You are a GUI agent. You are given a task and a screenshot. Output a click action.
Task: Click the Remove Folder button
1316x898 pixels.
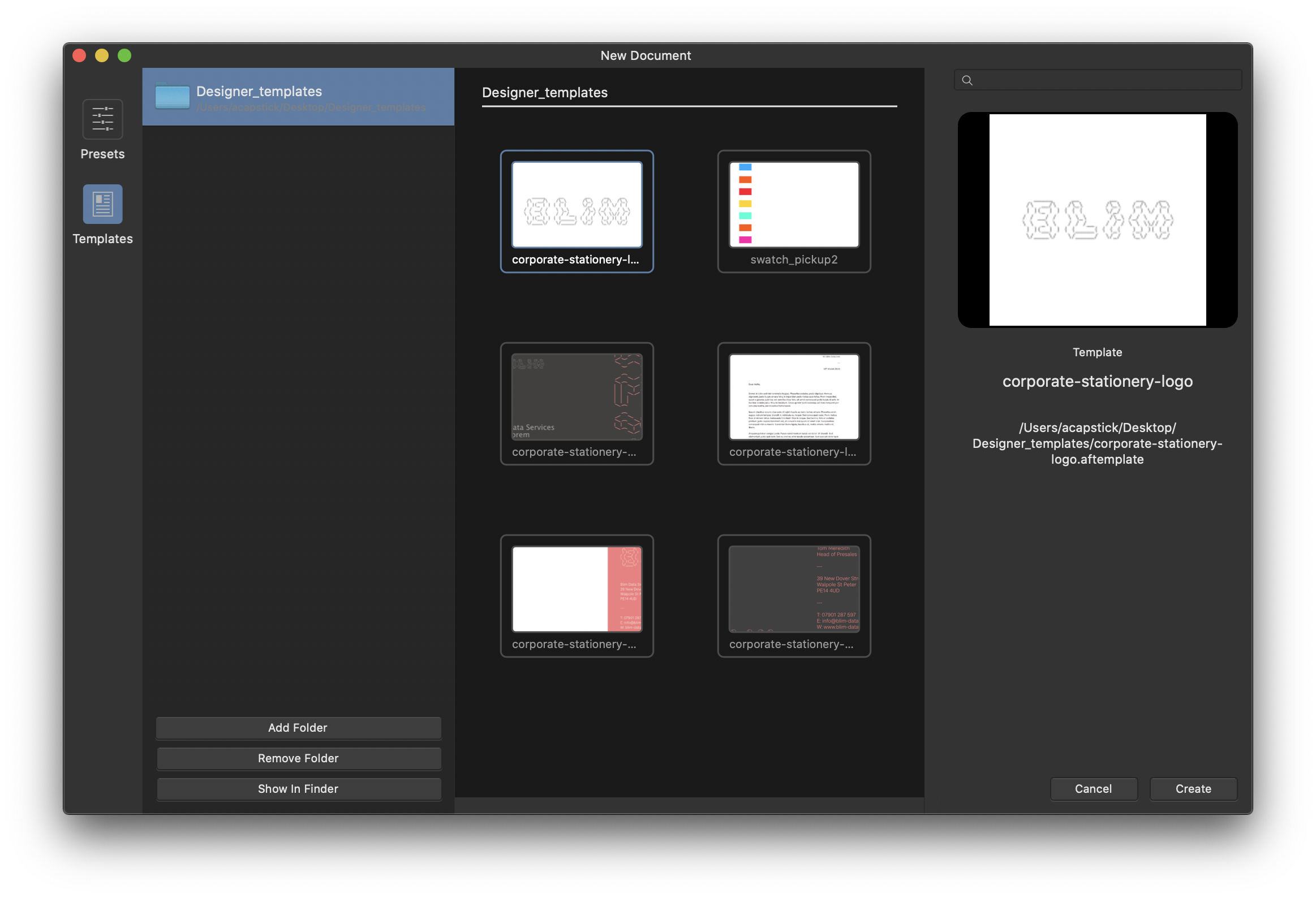(x=298, y=757)
